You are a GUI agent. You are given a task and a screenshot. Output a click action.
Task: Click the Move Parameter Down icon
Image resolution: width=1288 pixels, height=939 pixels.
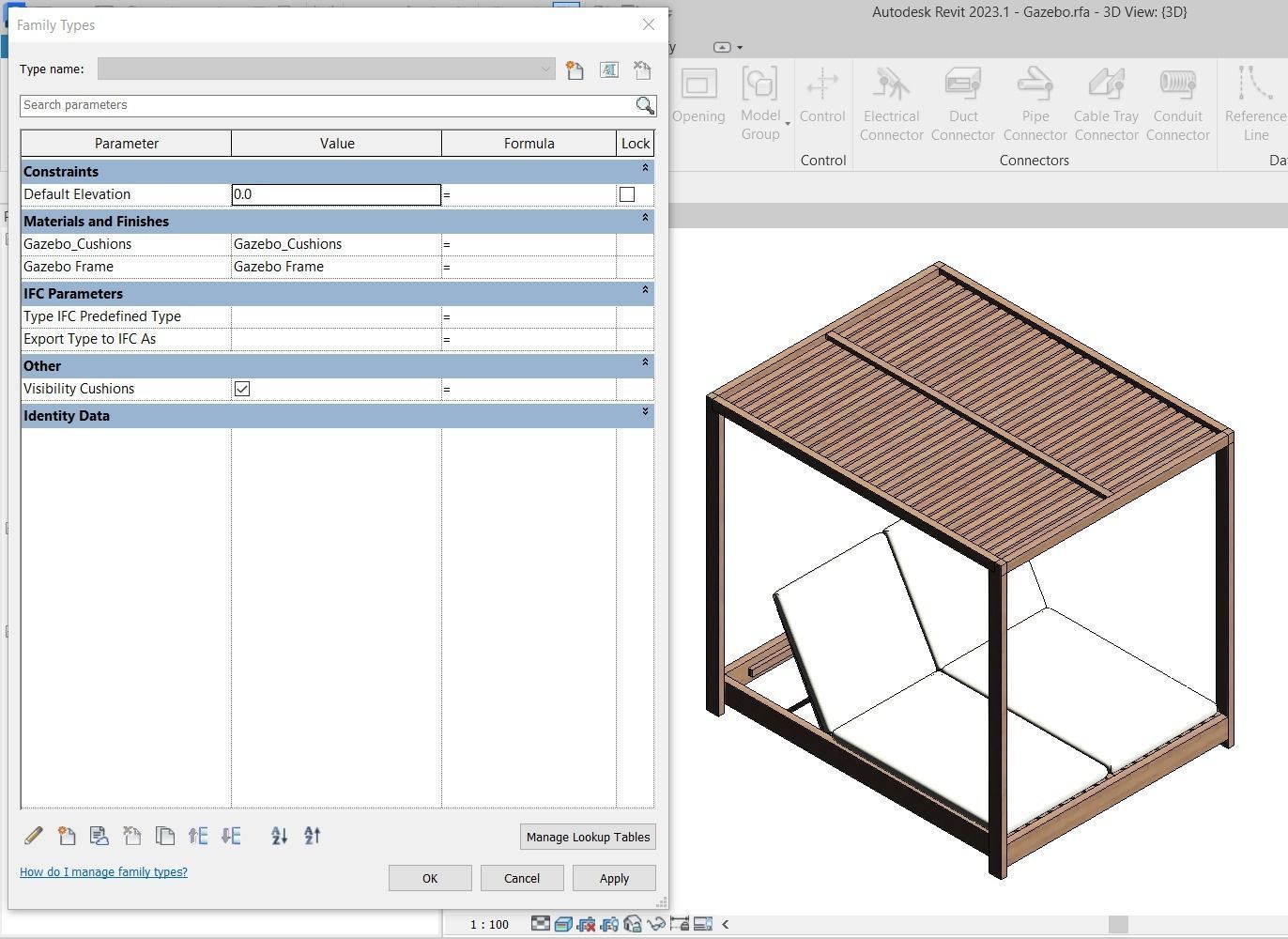pyautogui.click(x=231, y=835)
